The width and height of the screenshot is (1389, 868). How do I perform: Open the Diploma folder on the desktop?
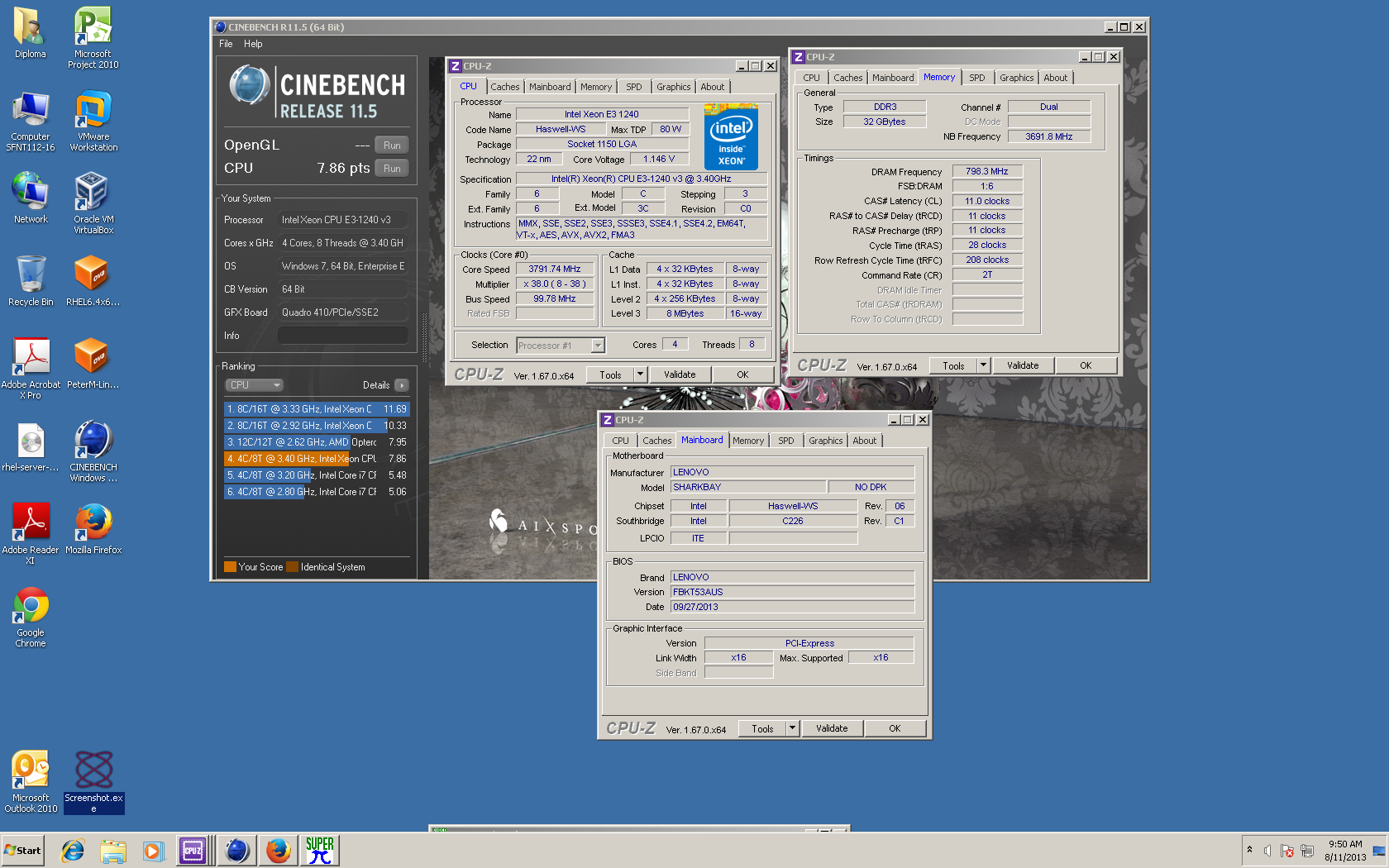[31, 33]
